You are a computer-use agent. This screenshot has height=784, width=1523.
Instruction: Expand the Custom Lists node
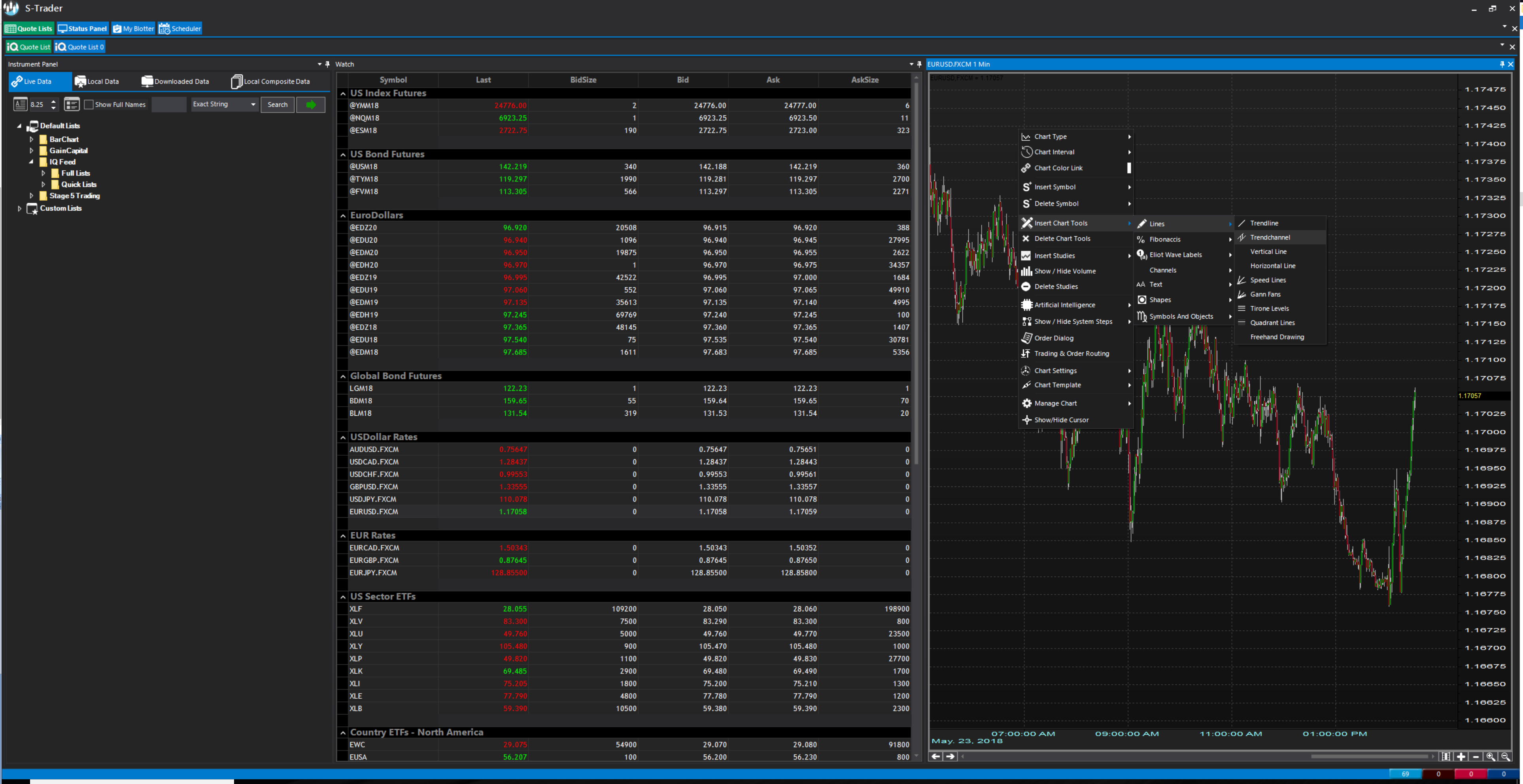tap(19, 208)
